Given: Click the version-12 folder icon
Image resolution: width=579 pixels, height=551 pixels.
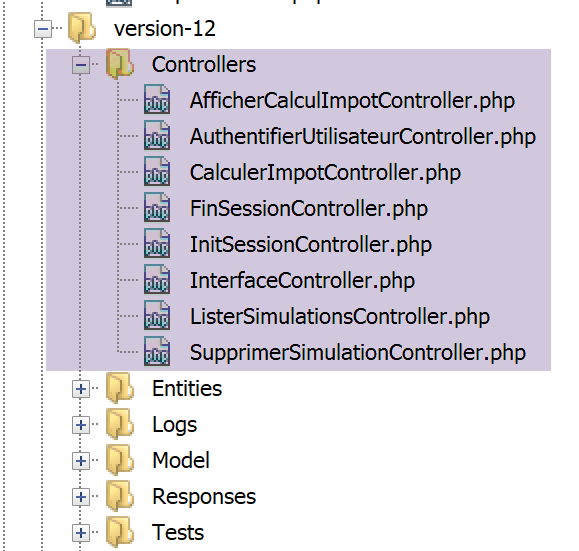Looking at the screenshot, I should click(x=82, y=28).
